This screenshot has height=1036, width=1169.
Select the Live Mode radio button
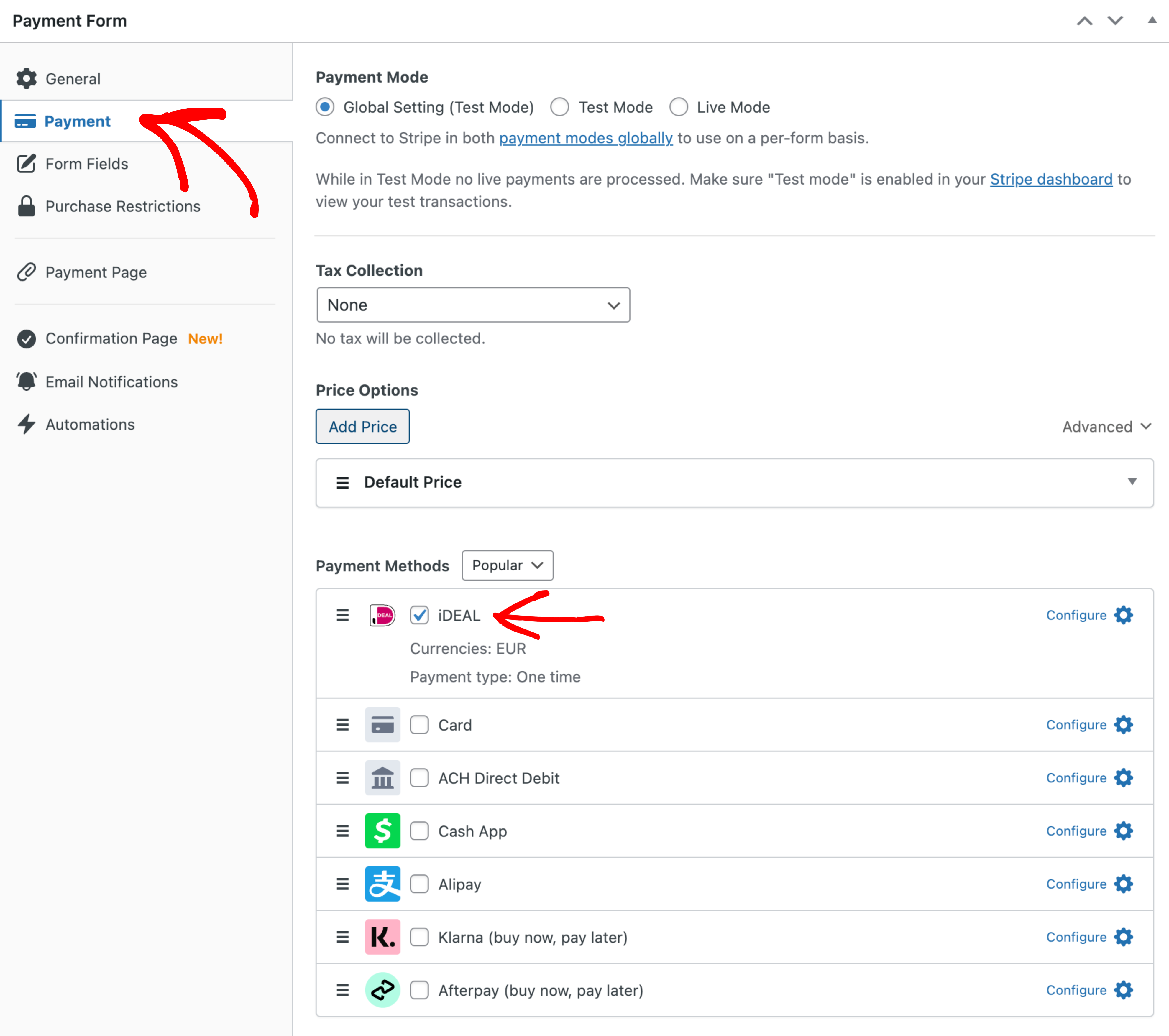(x=679, y=107)
